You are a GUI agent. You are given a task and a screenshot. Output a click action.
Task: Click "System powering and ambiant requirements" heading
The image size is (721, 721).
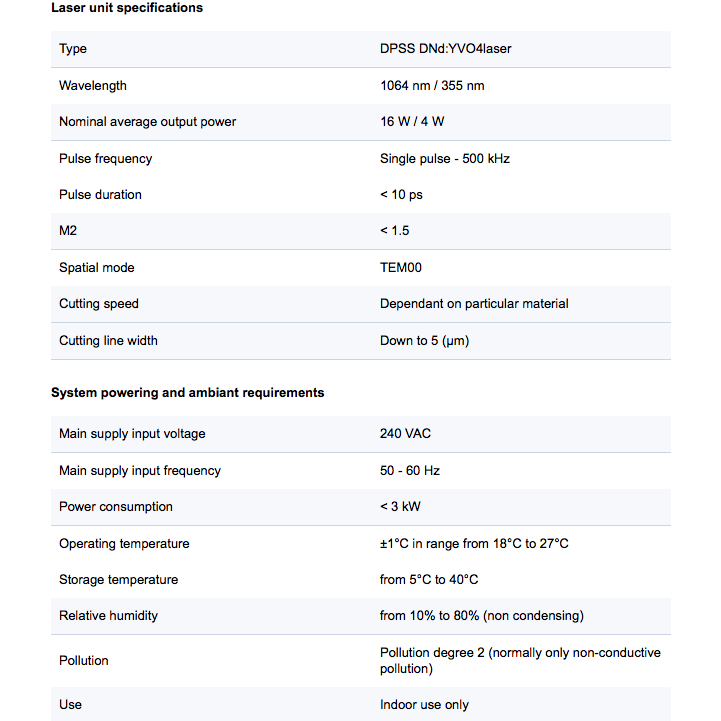tap(188, 393)
